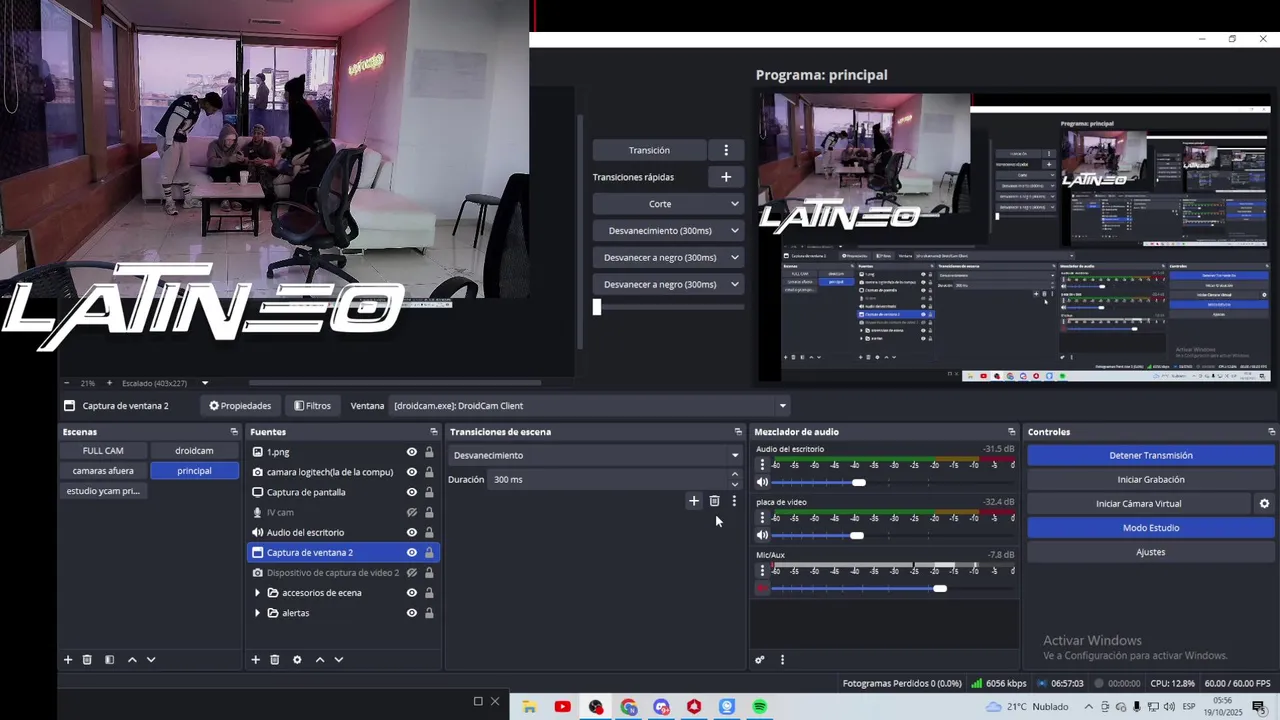Move the selected scene up in Escenas
This screenshot has height=720, width=1280.
coord(132,660)
